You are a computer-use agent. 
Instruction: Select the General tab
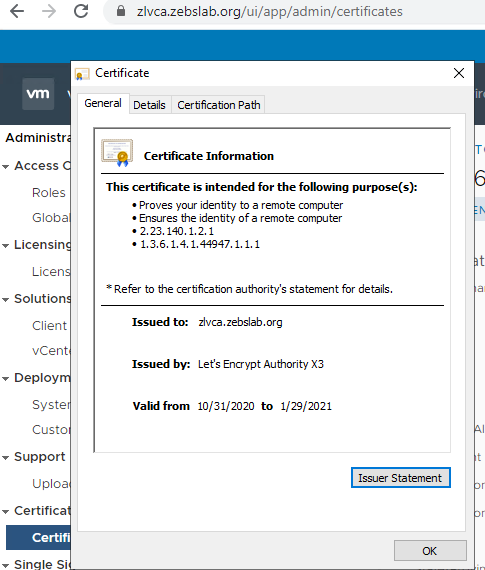pyautogui.click(x=103, y=103)
